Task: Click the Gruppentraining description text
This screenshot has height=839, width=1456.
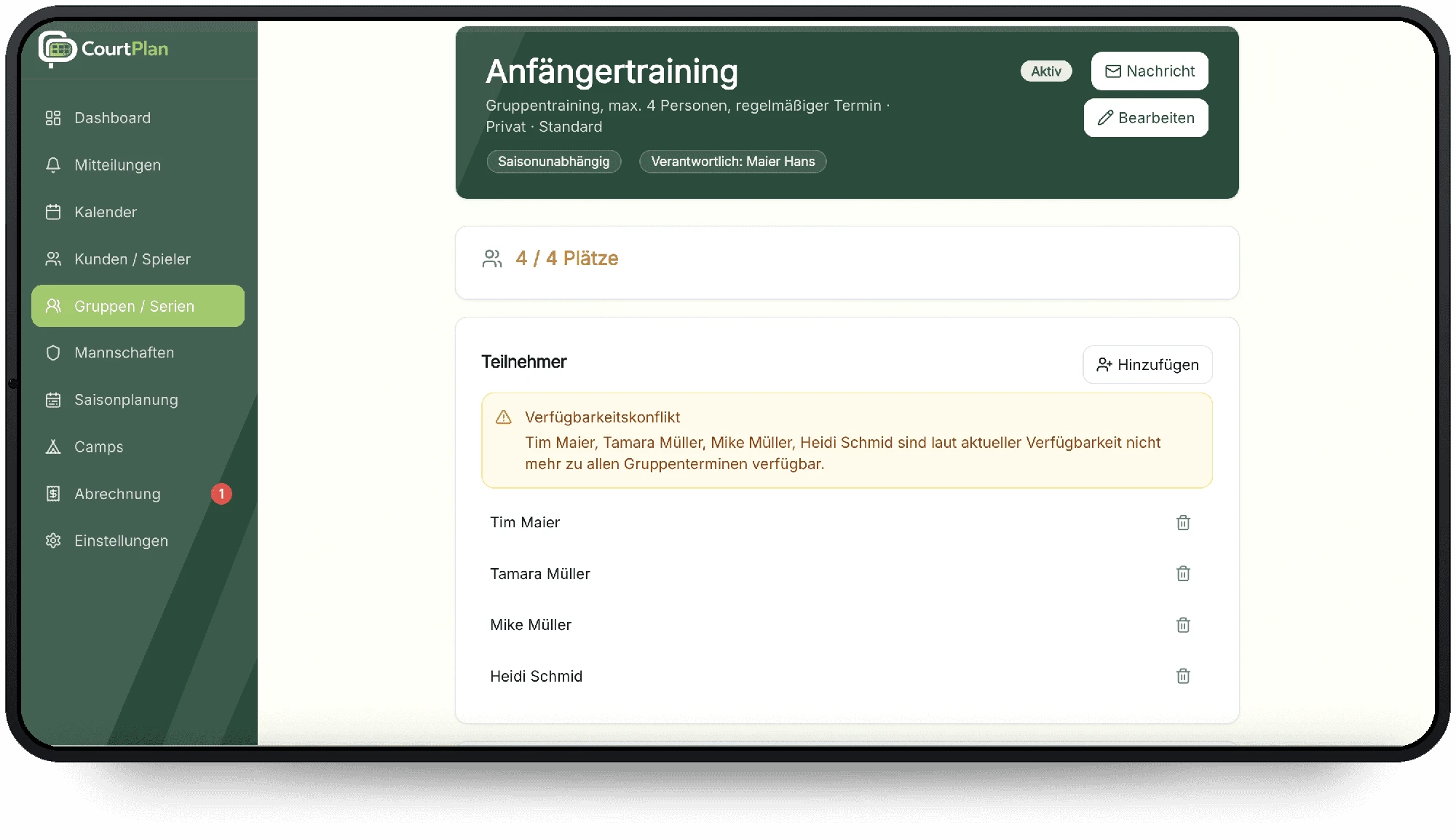Action: tap(688, 116)
